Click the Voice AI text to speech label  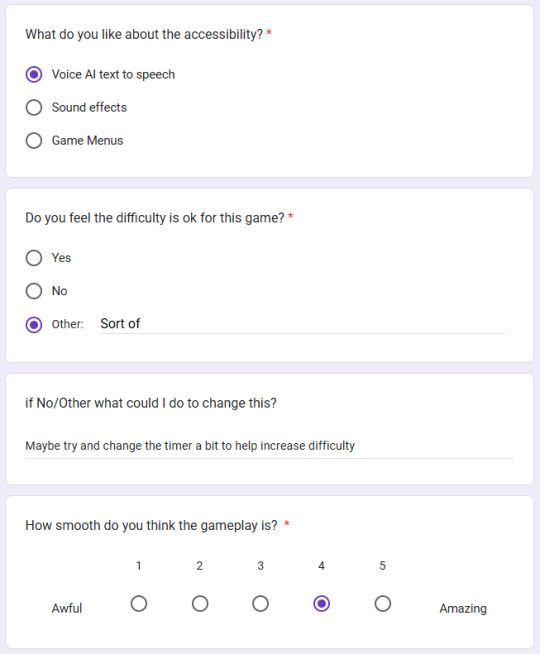(x=113, y=75)
